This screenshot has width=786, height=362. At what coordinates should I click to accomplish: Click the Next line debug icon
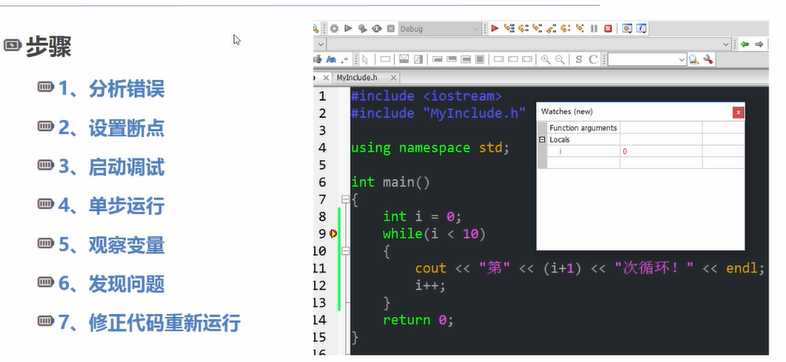pyautogui.click(x=523, y=29)
